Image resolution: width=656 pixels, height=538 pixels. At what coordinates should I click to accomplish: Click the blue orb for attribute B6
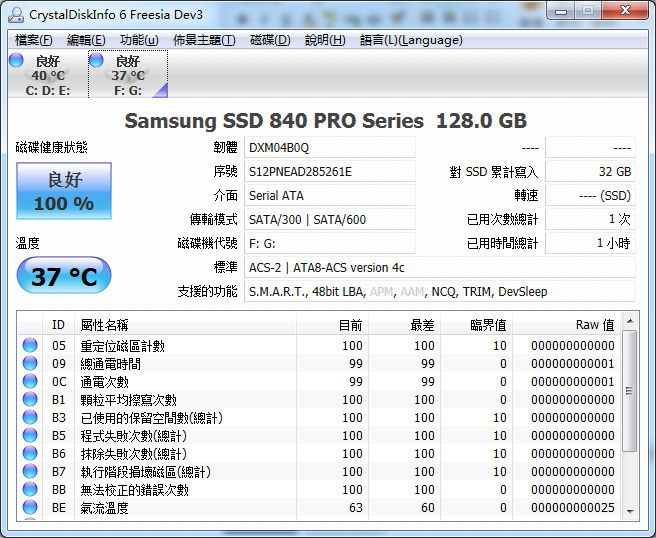point(30,453)
